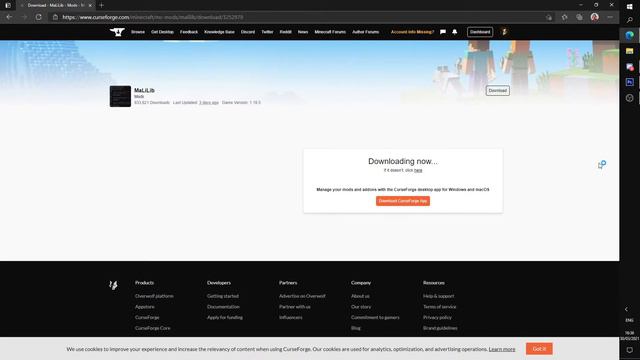The height and width of the screenshot is (360, 640).
Task: Open Commitment to gamers footer link
Action: (x=375, y=317)
